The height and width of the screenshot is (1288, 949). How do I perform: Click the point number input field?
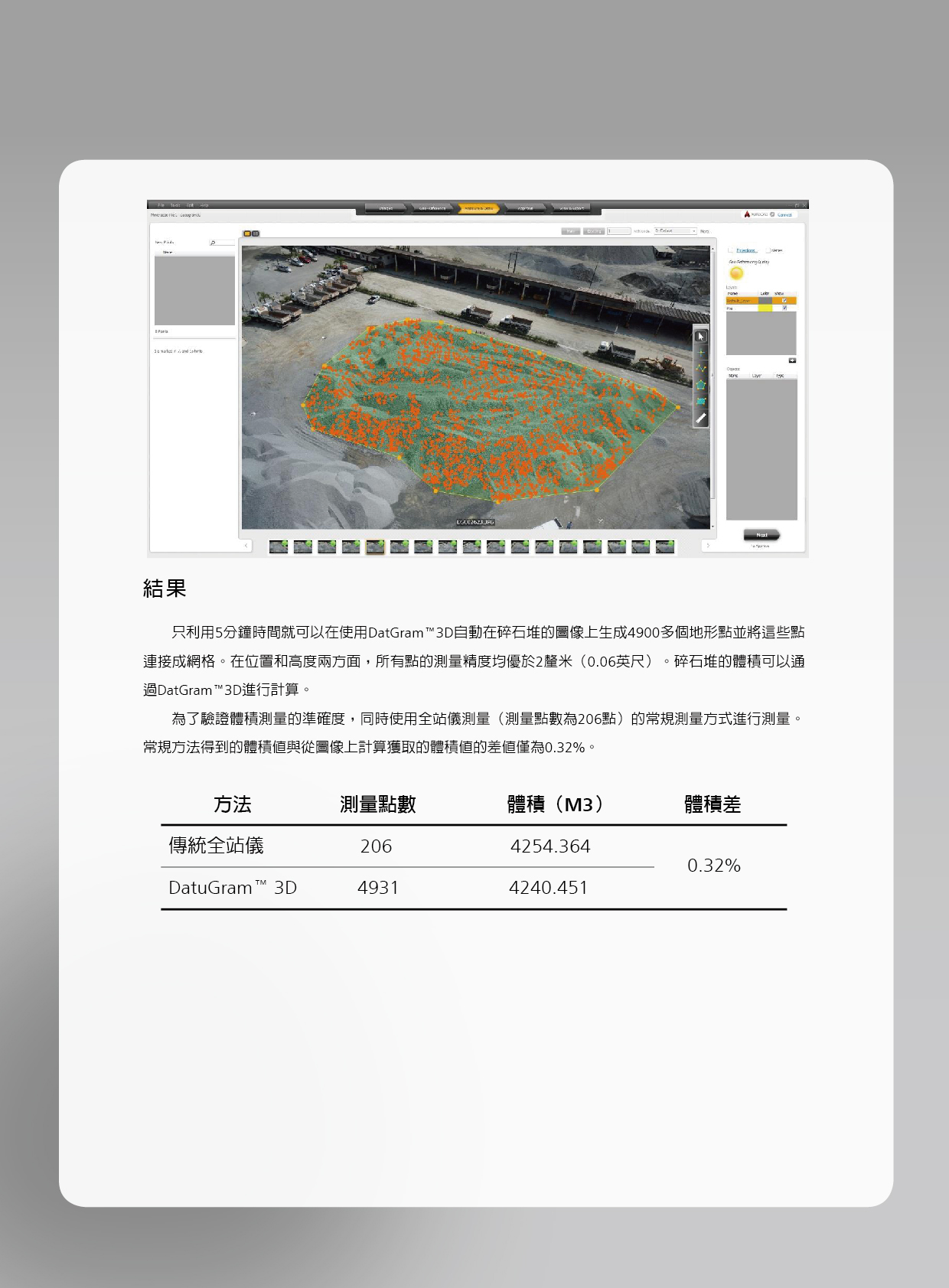[618, 230]
